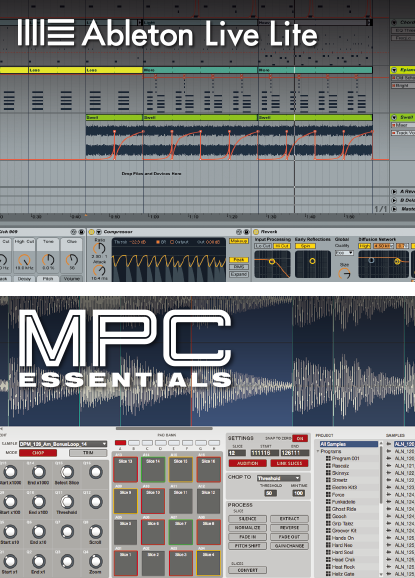Click the Zoom Q-Link knob
415x578 pixels.
coord(95,561)
